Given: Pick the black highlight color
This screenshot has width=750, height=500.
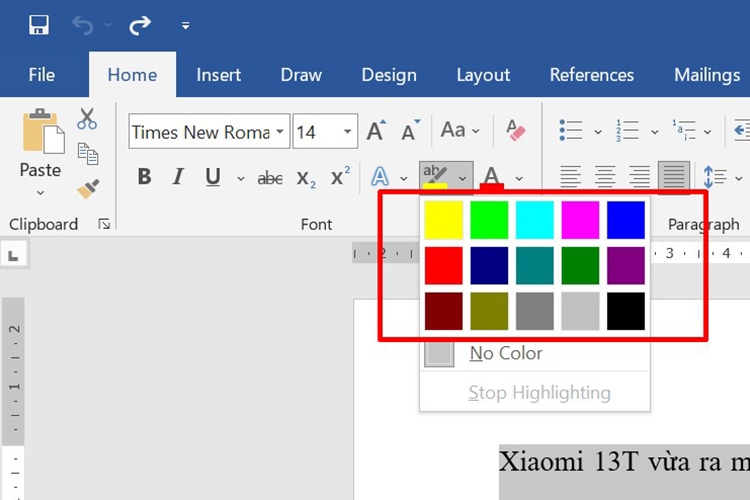Looking at the screenshot, I should tap(626, 311).
